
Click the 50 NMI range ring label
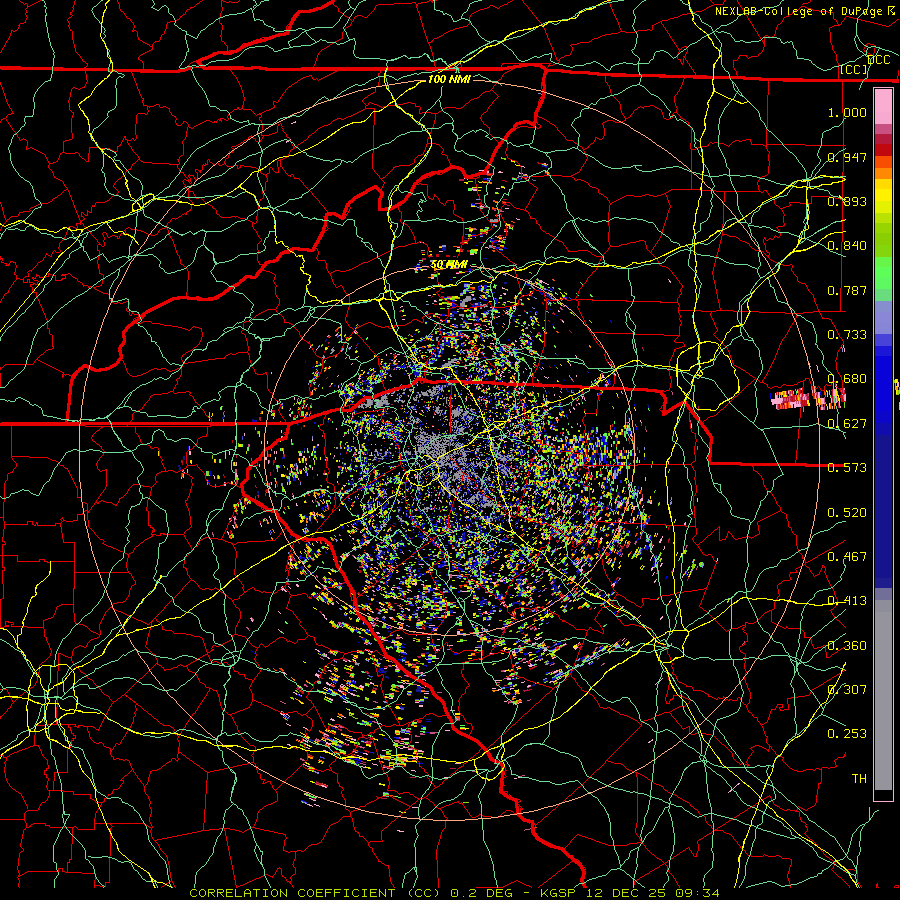pos(449,265)
